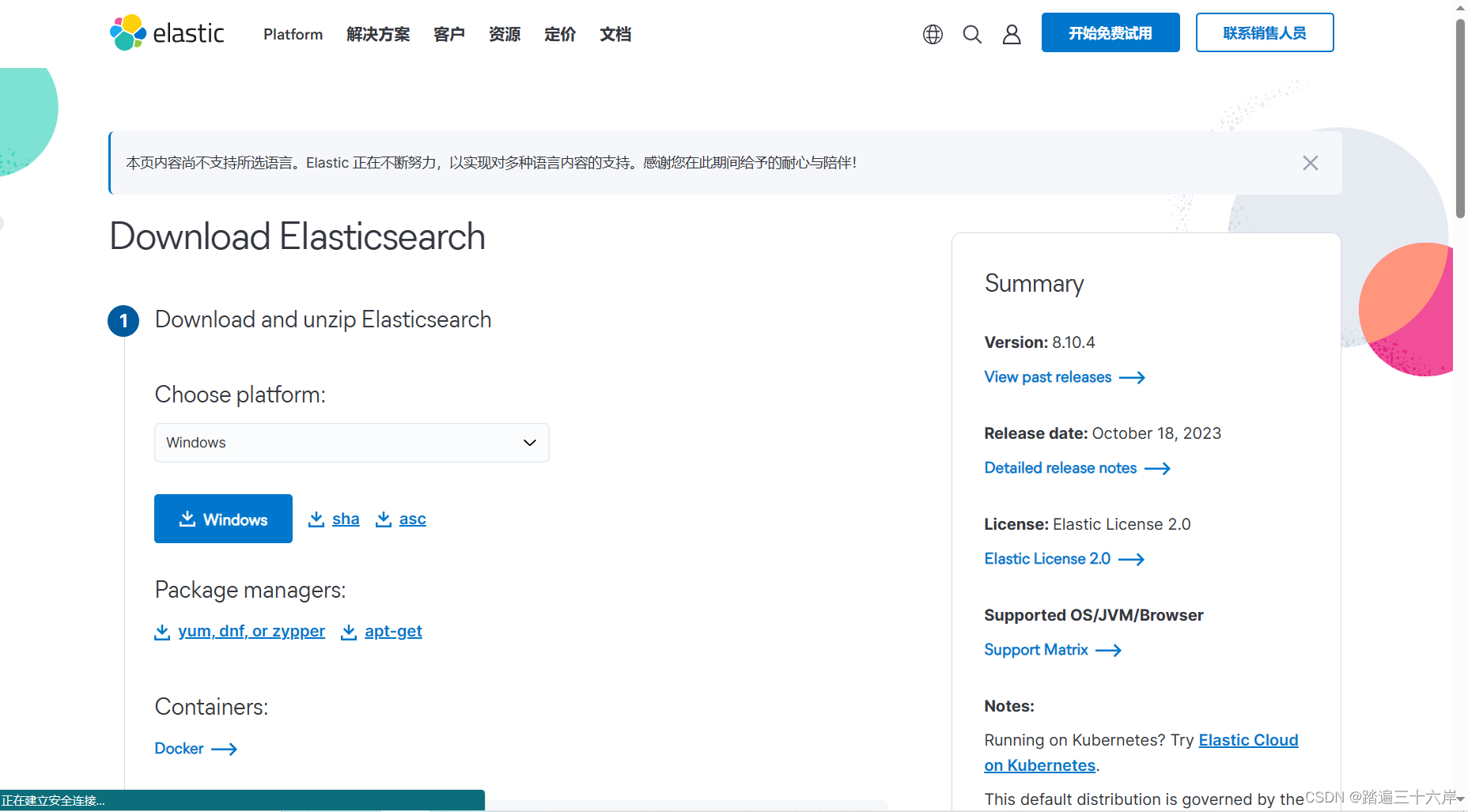The image size is (1468, 812).
Task: Expand the Choose platform dropdown
Action: tap(352, 443)
